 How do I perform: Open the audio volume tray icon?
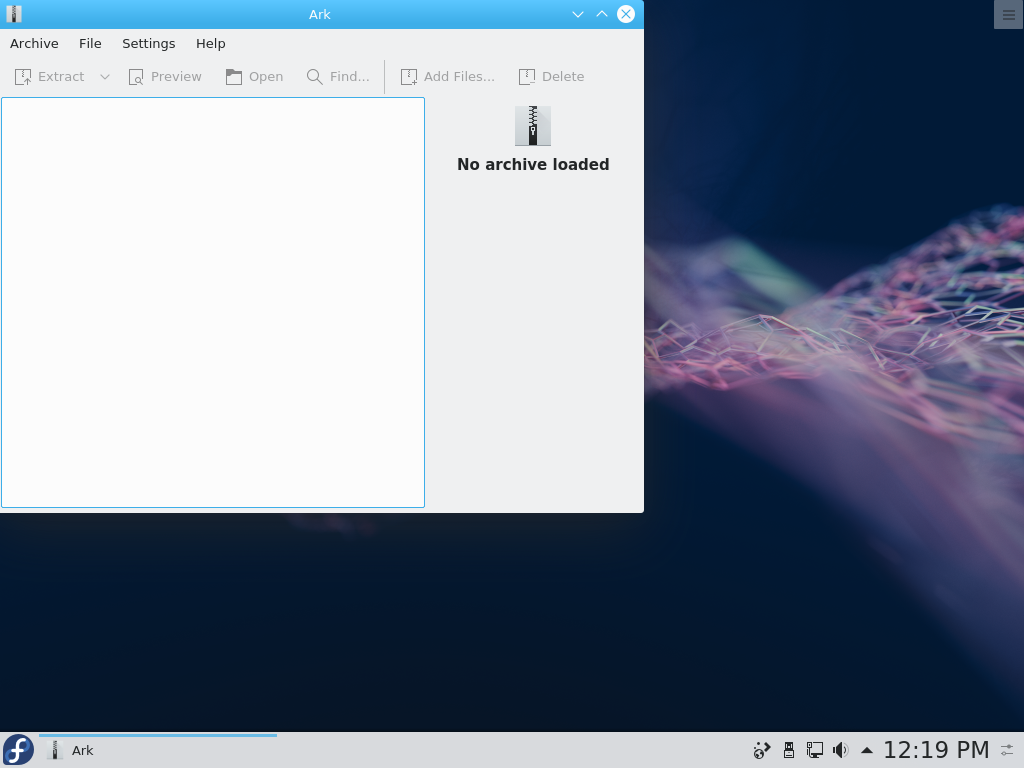point(840,750)
